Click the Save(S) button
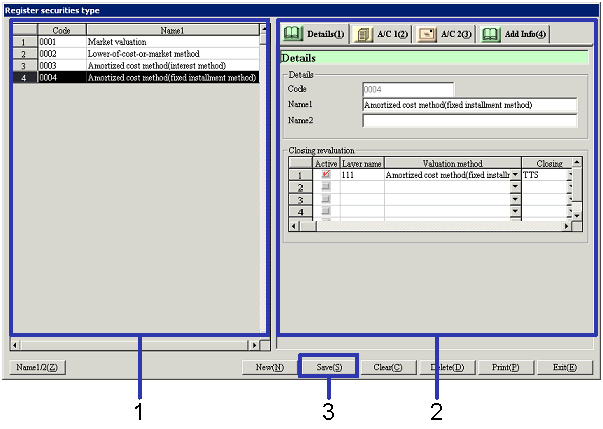 [x=328, y=367]
